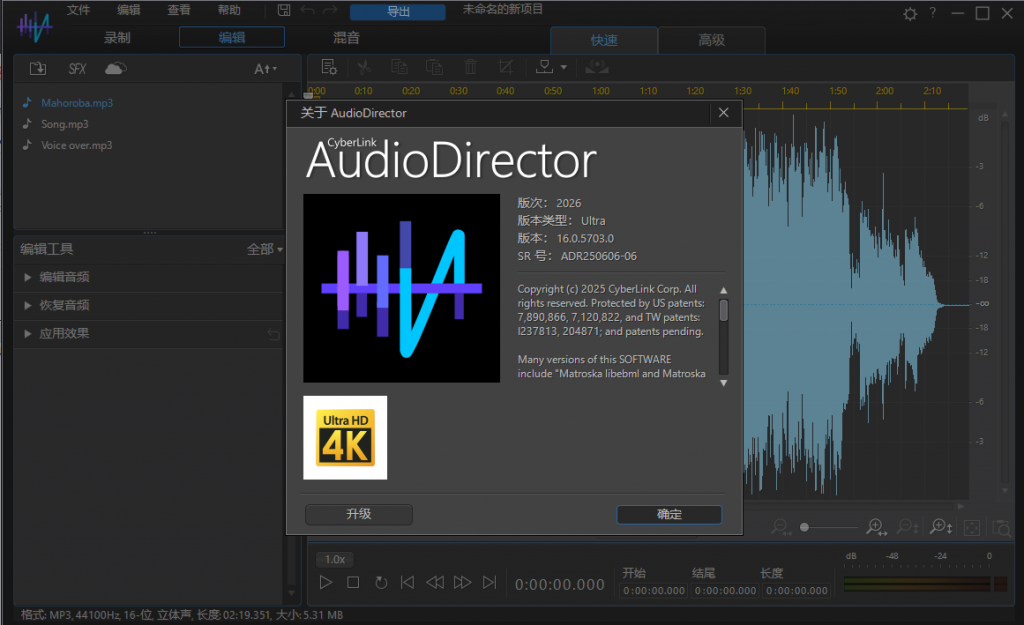Switch to the 混音 tab
Screen dimensions: 1024x625
[346, 38]
